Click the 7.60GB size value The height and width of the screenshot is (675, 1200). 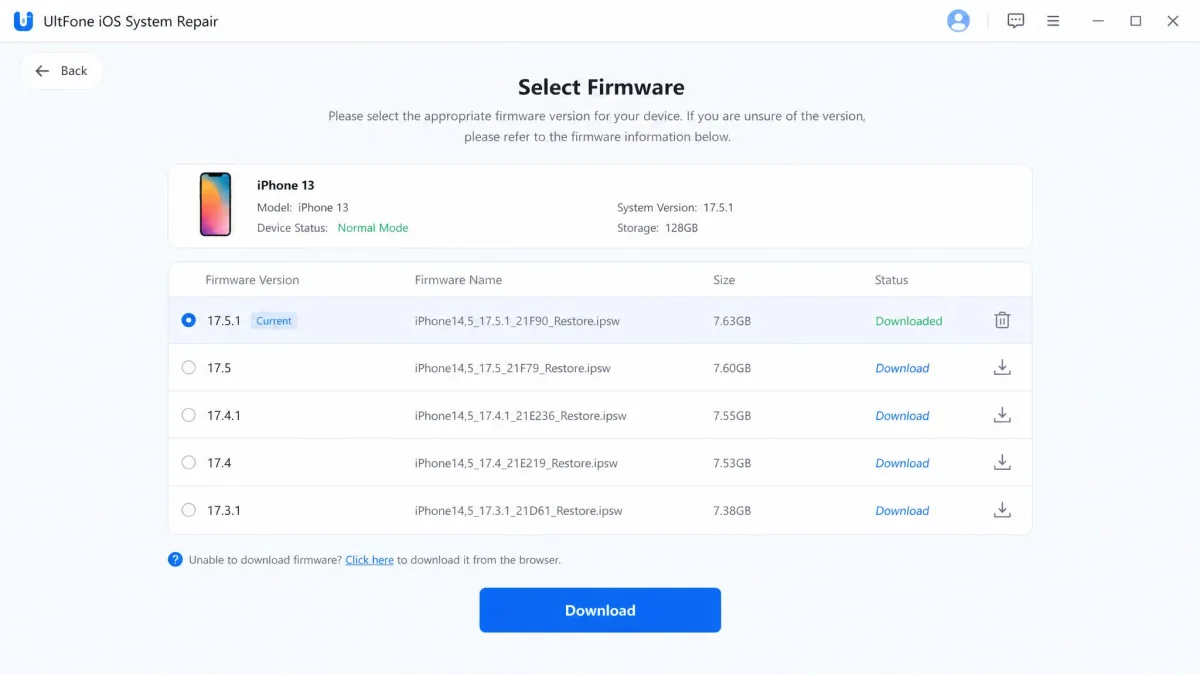(731, 368)
